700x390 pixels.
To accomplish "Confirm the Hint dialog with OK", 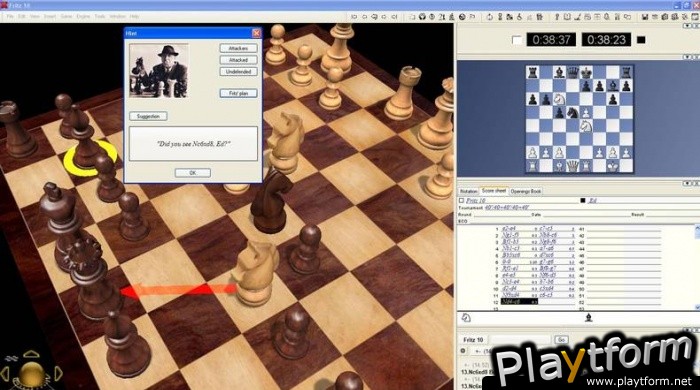I will [x=192, y=173].
